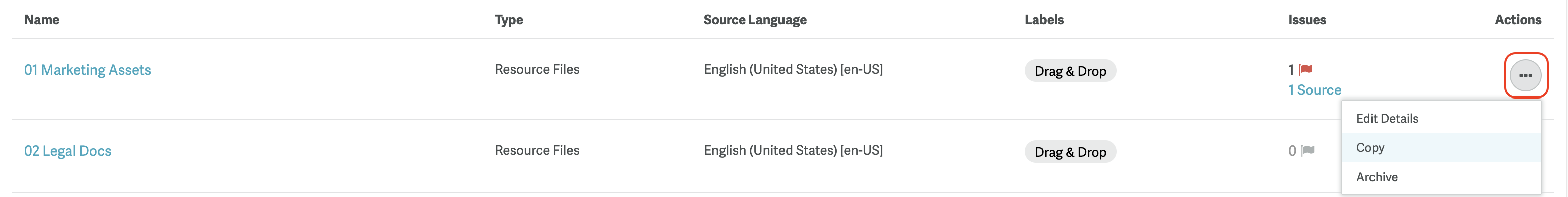Click the zero issue count for Legal Docs
This screenshot has height=197, width=1568.
pyautogui.click(x=1292, y=151)
